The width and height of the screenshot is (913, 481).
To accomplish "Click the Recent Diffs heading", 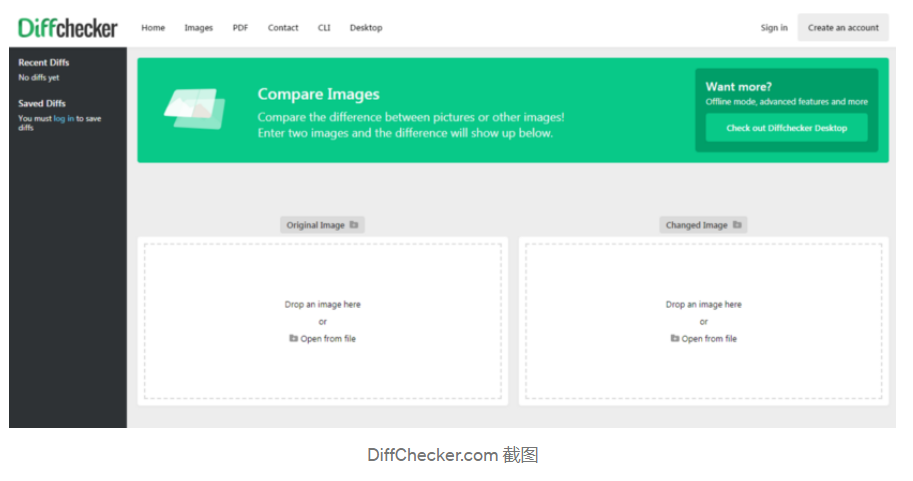I will 44,62.
